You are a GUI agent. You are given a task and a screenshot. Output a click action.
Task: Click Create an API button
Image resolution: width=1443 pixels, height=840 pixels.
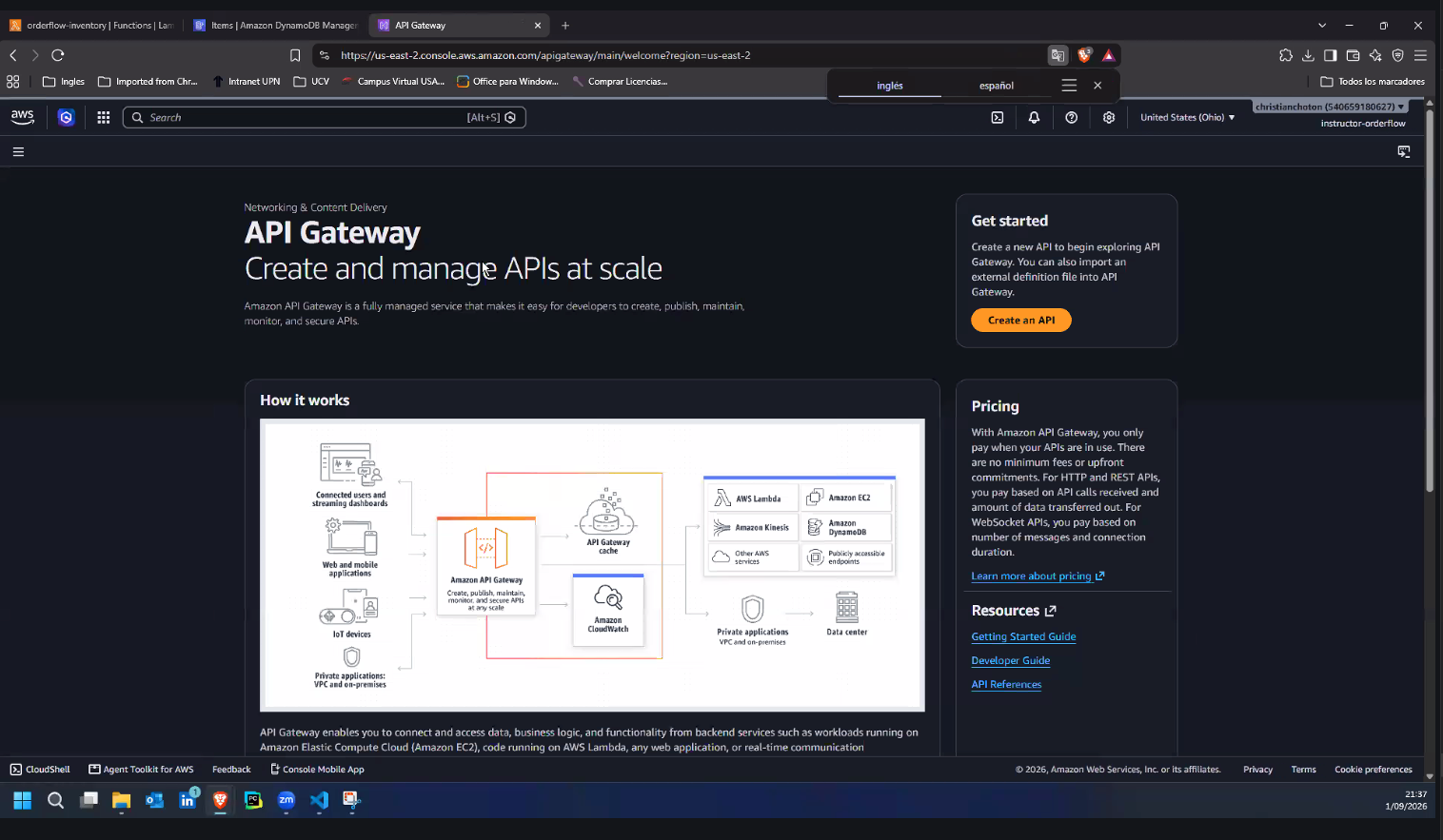coord(1021,321)
